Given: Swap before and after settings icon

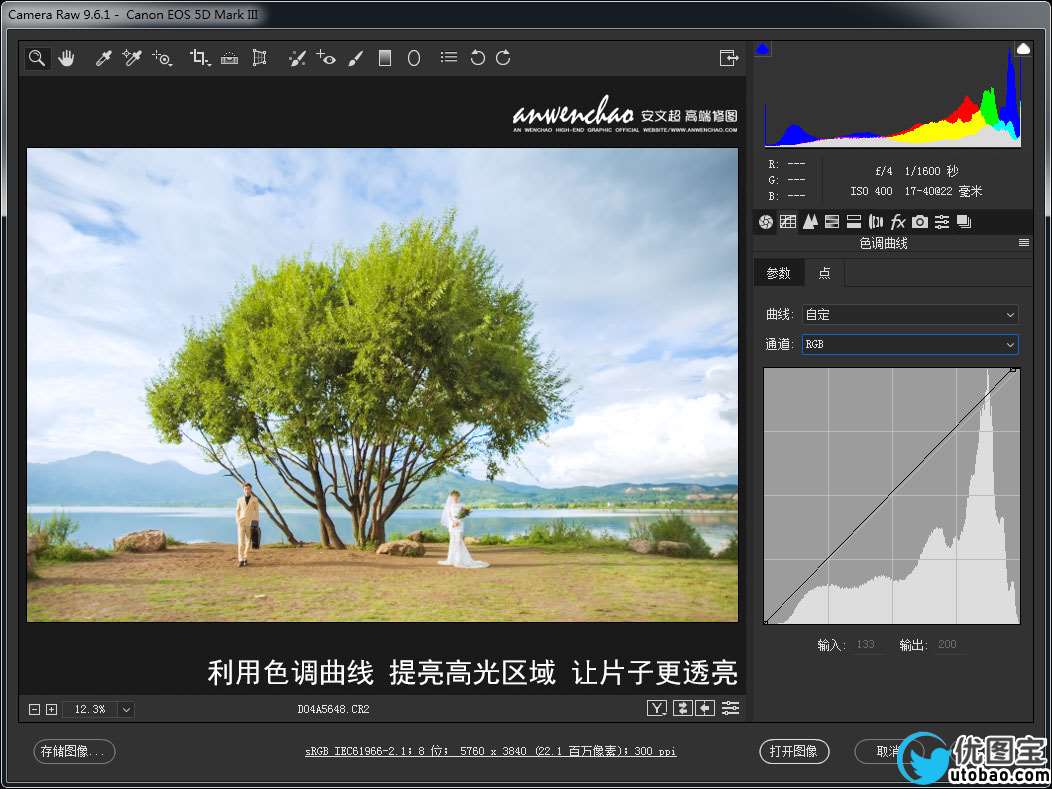Looking at the screenshot, I should [682, 708].
